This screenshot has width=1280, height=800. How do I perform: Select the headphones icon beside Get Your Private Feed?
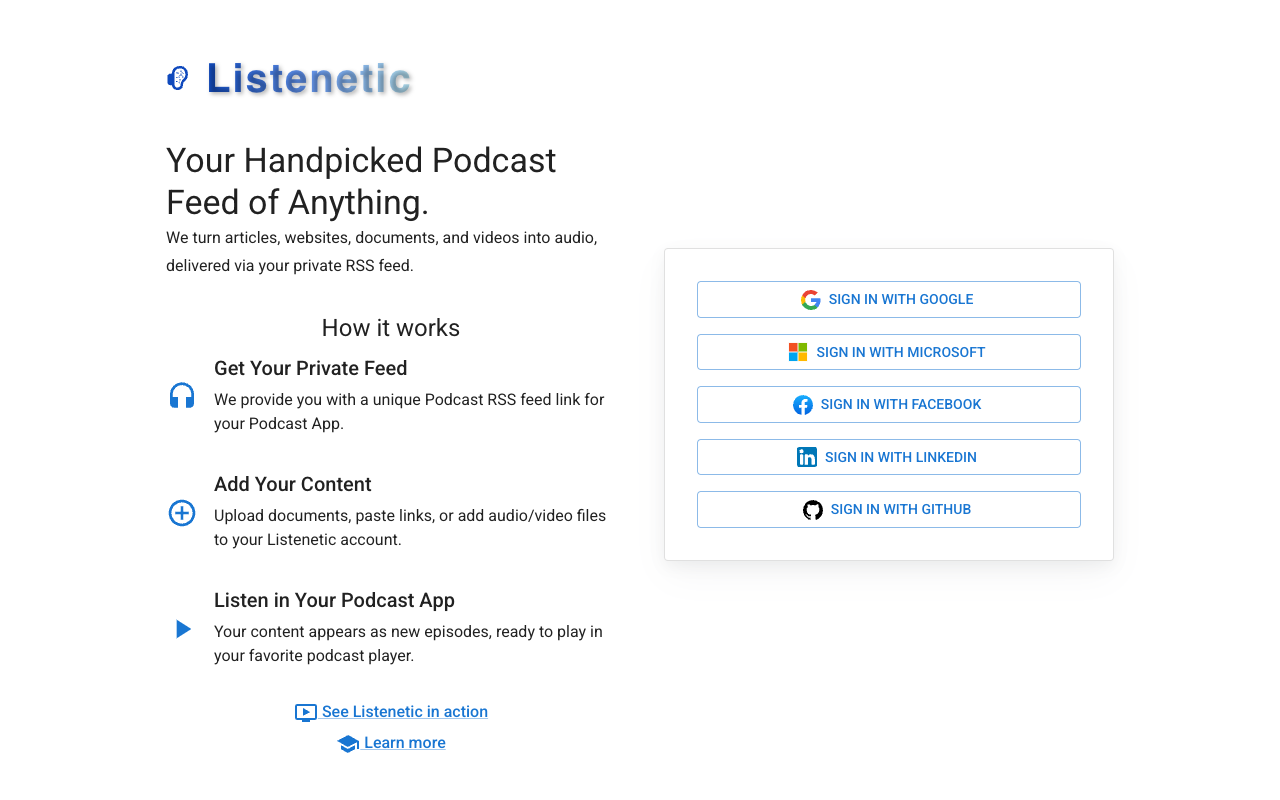pos(181,395)
